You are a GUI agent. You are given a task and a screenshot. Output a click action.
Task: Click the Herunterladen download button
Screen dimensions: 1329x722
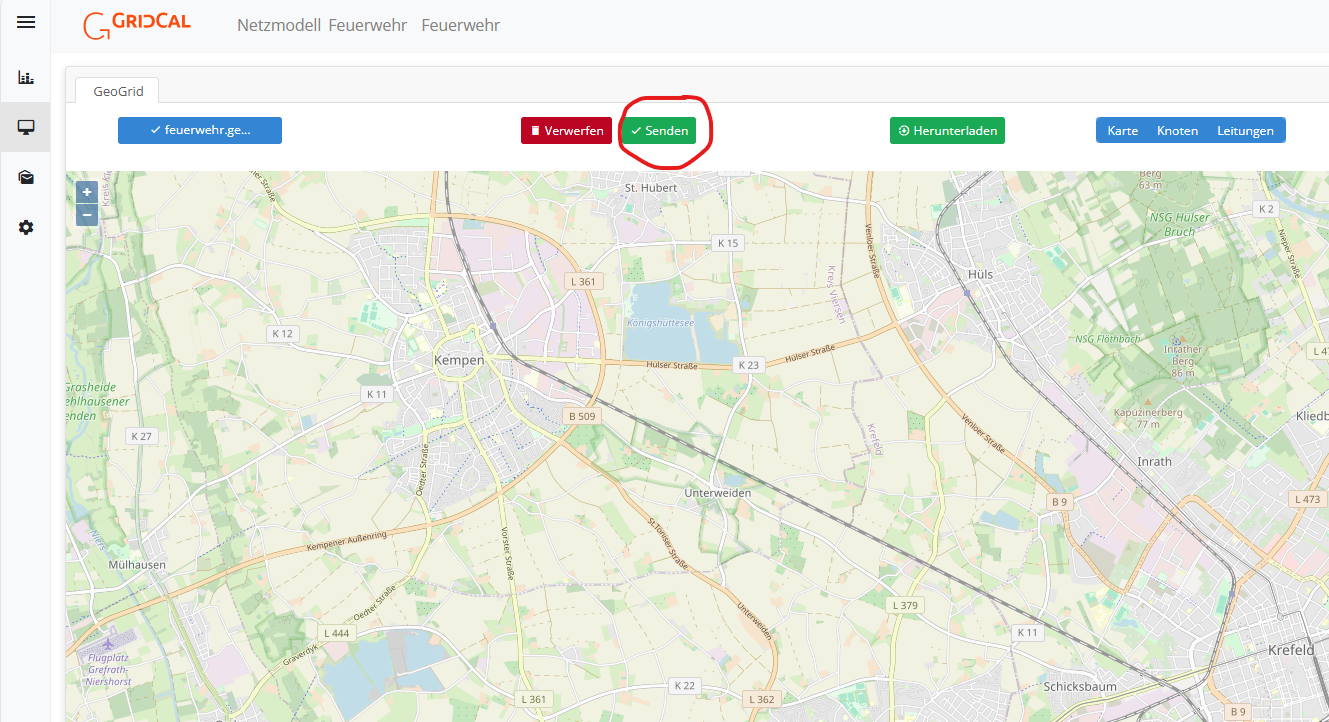[947, 131]
